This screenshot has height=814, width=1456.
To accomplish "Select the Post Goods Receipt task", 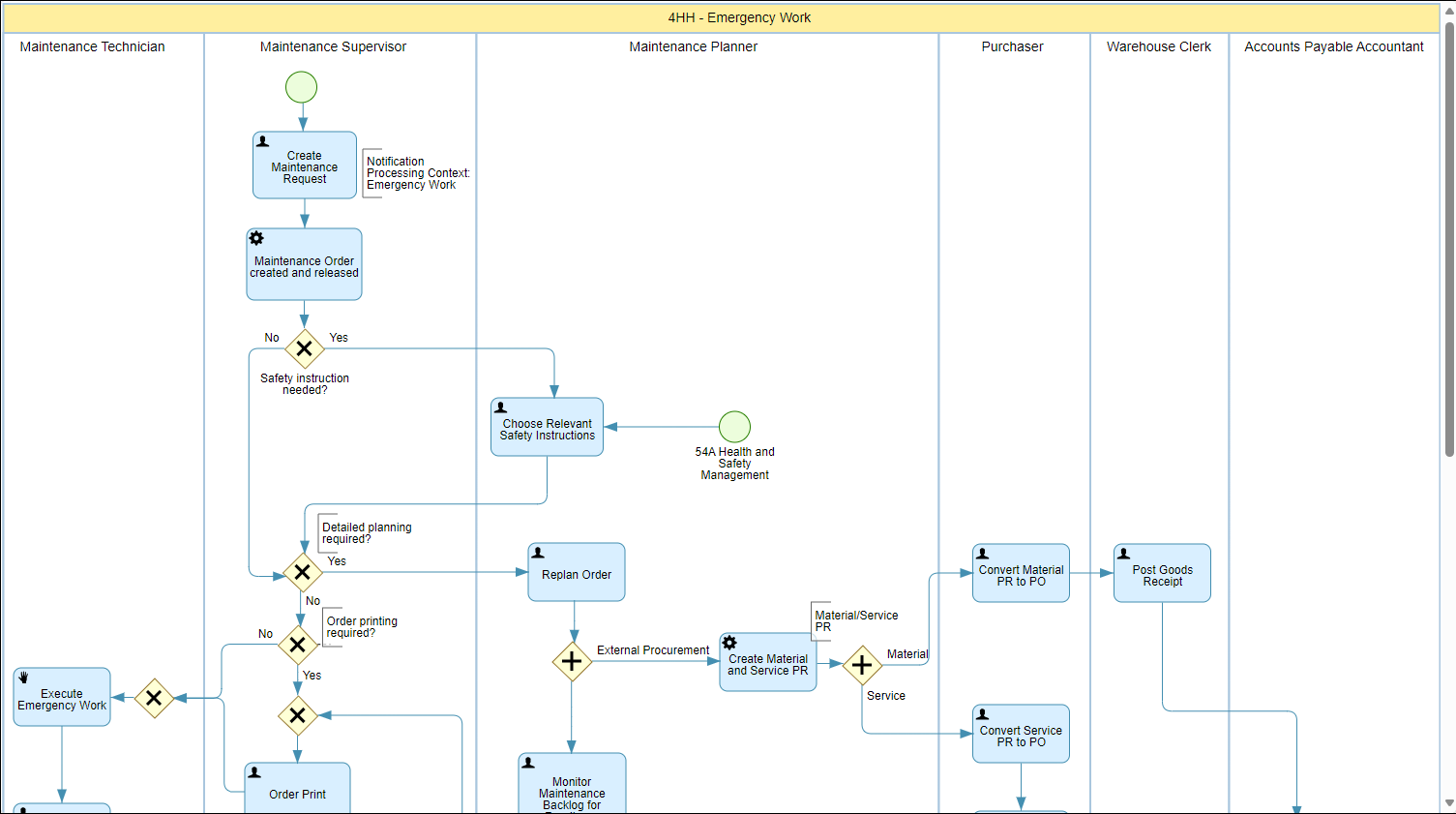I will [x=1163, y=573].
